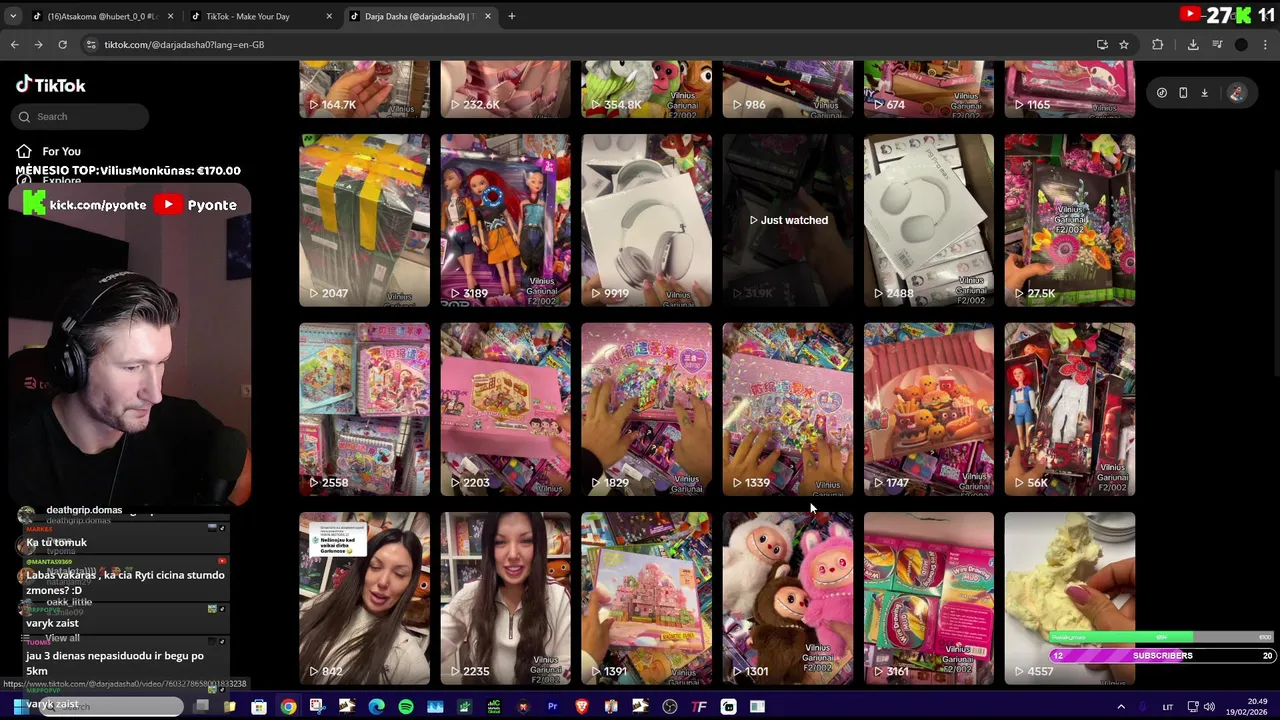Open the plush monsters video with 1301 views
Viewport: 1280px width, 720px height.
787,598
